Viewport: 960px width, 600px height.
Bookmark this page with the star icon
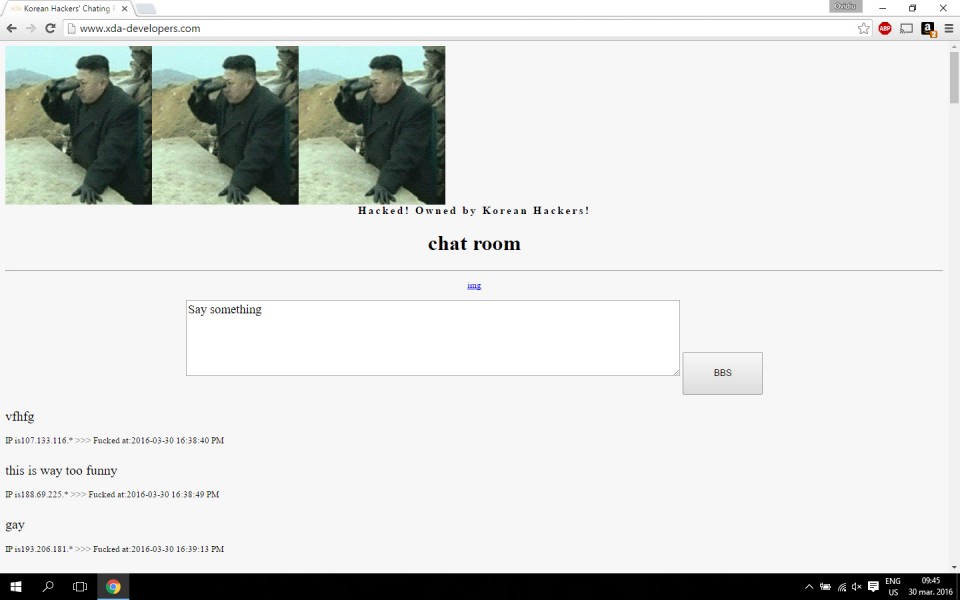click(863, 28)
